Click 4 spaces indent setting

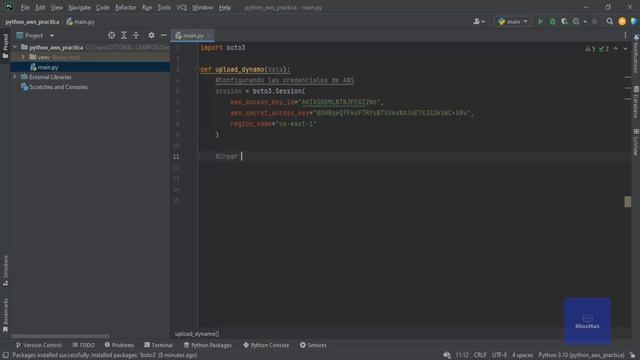522,355
